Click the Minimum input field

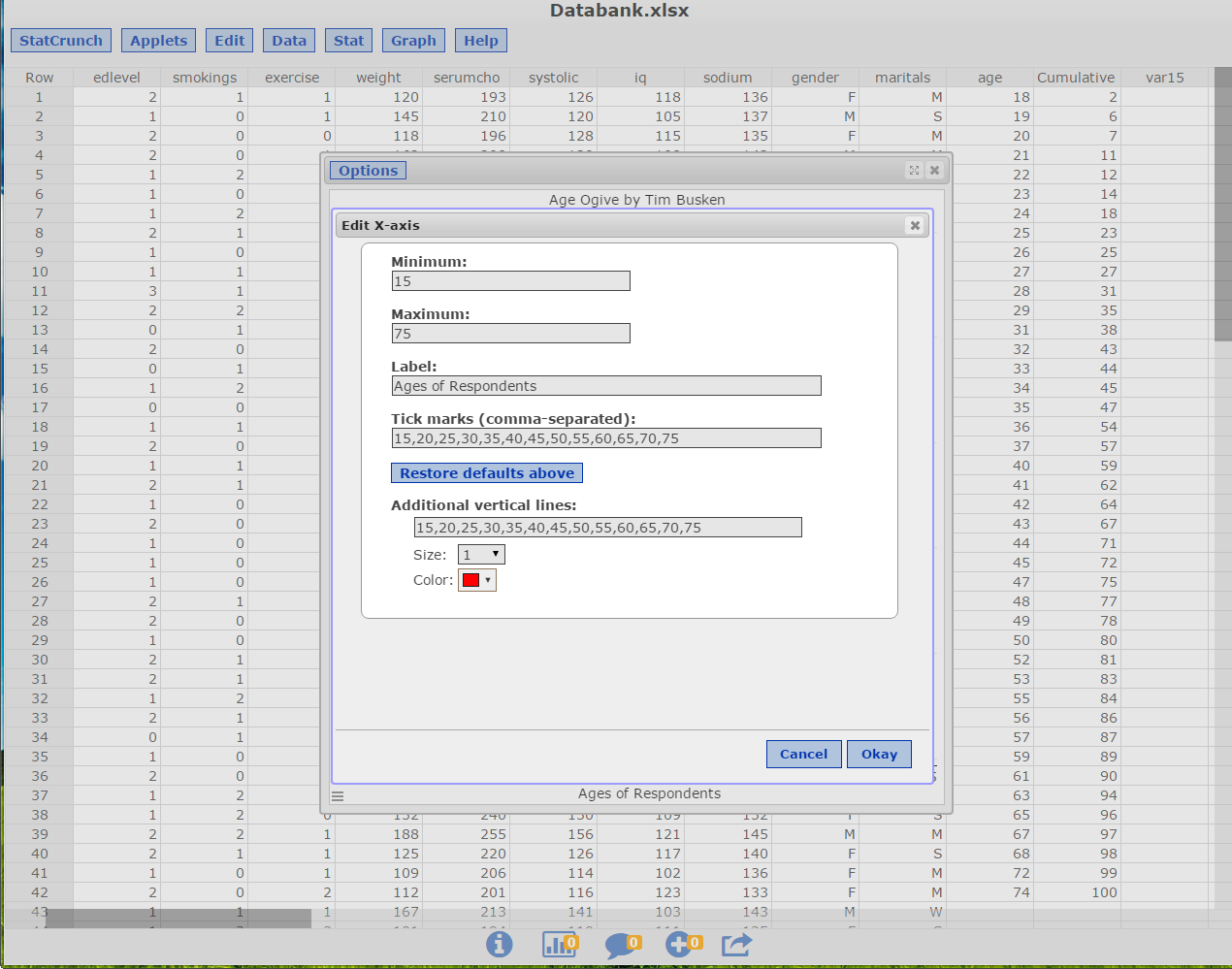(510, 281)
